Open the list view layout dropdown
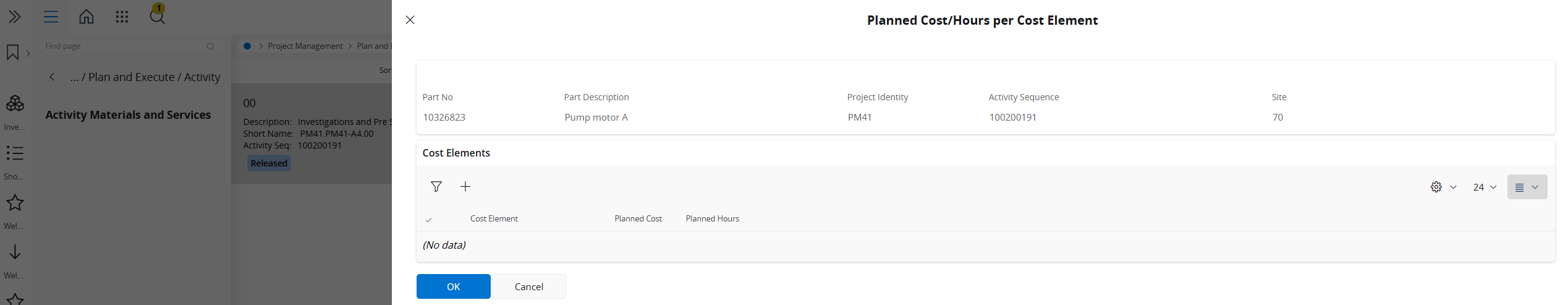This screenshot has width=1568, height=305. tap(1527, 187)
